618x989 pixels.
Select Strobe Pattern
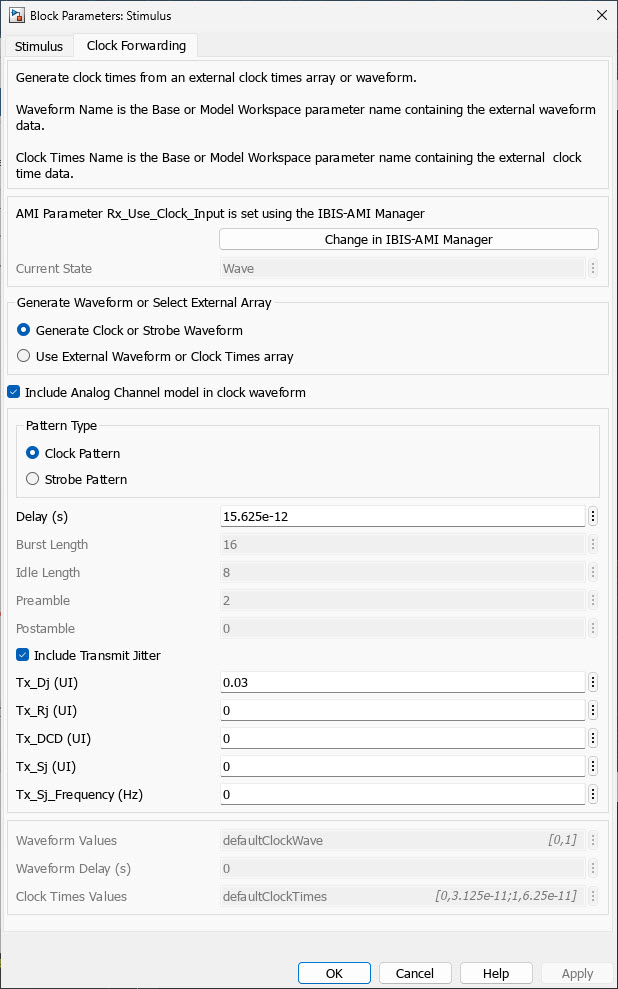click(32, 479)
